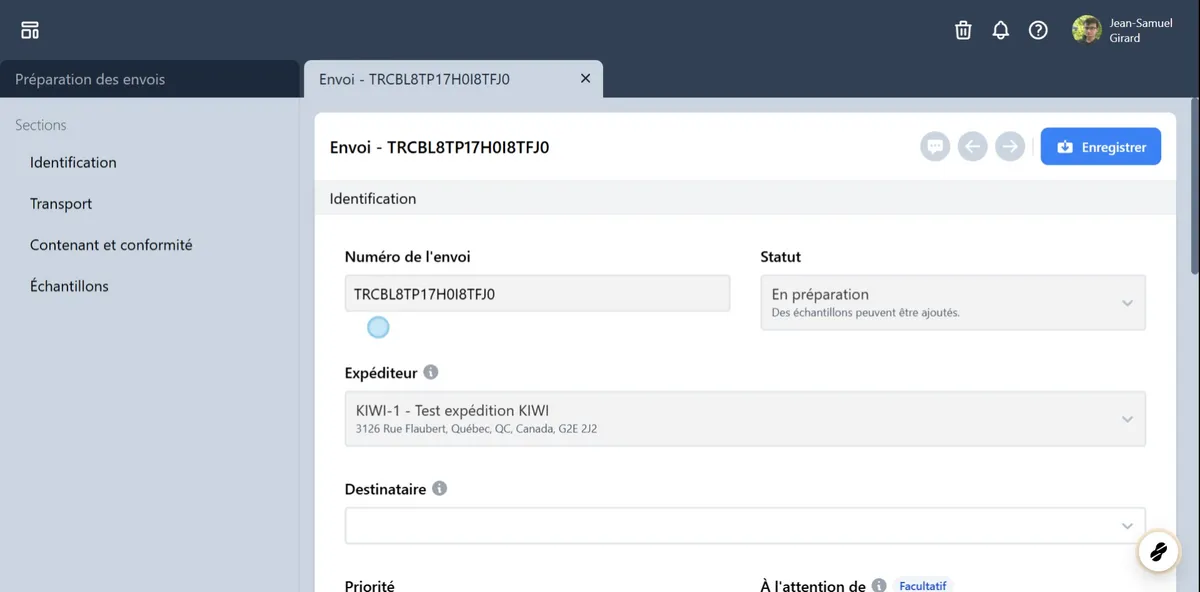This screenshot has height=592, width=1200.
Task: Close the Envoi TRCBL8TP17H0I8TFJ0 tab
Action: point(586,79)
